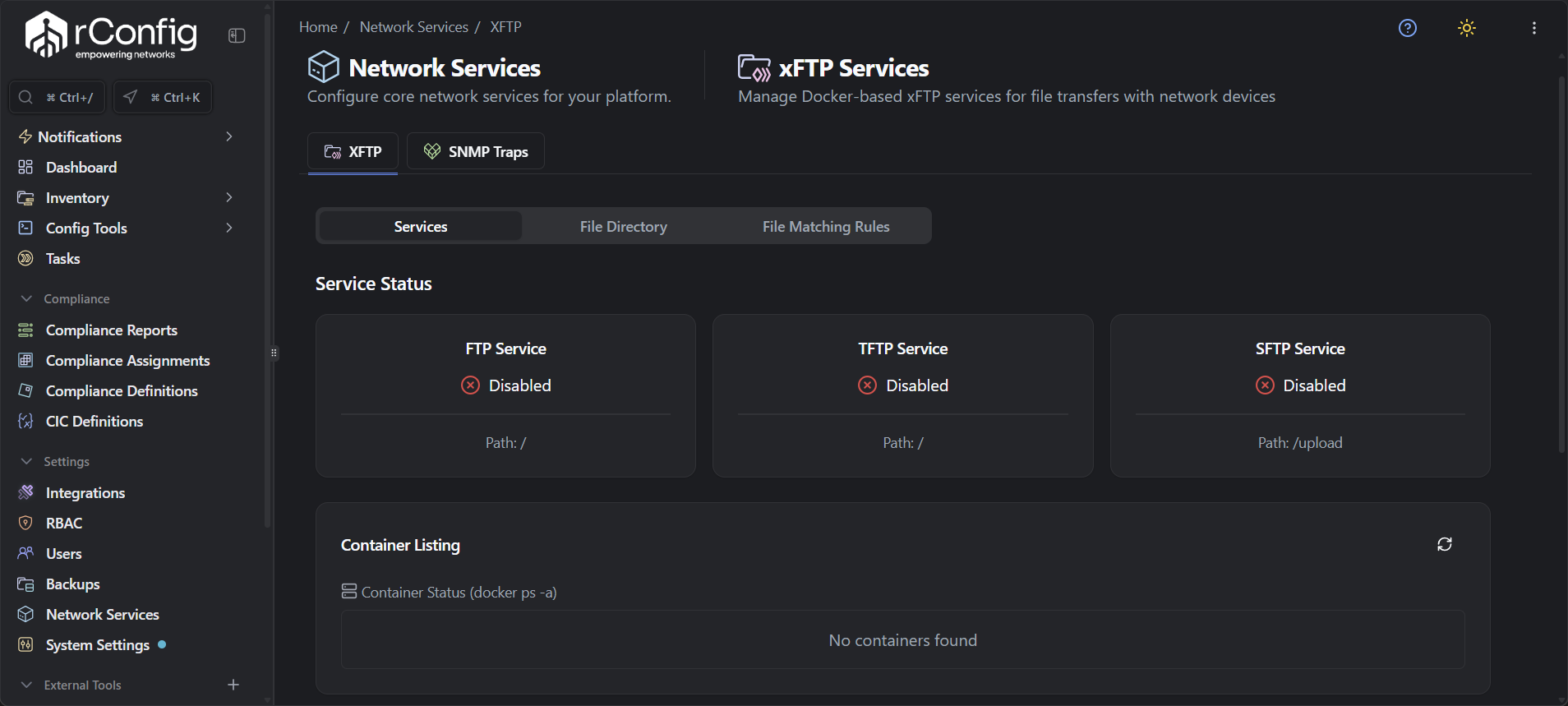Collapse the Compliance section

[26, 298]
